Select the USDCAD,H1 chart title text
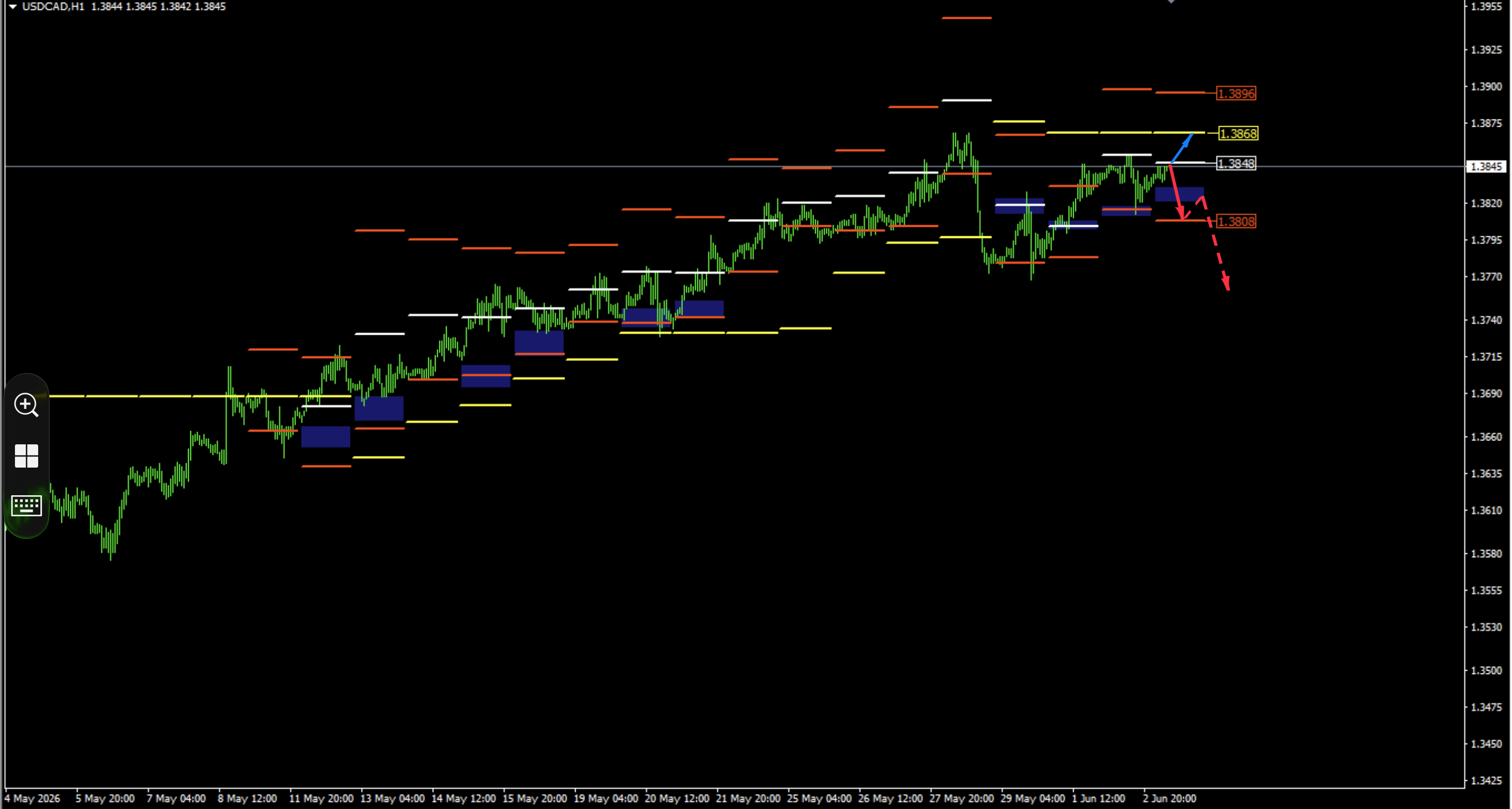 tap(54, 7)
